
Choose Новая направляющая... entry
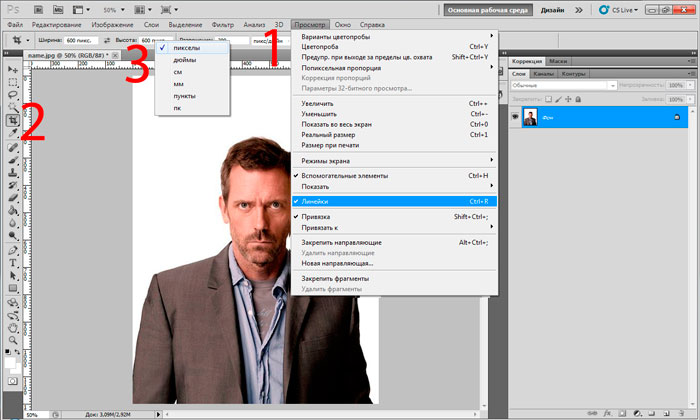point(394,263)
